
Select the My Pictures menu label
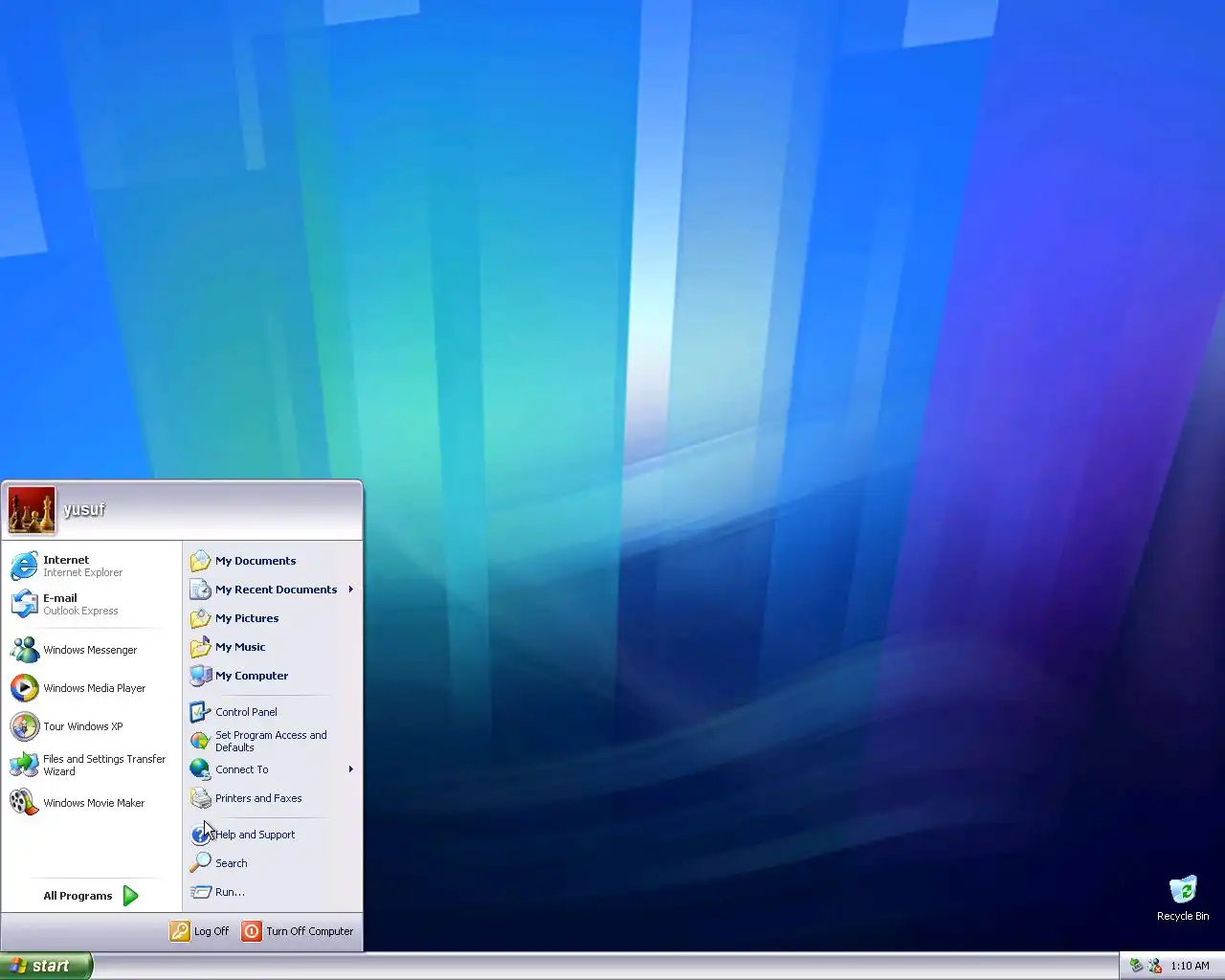point(247,618)
